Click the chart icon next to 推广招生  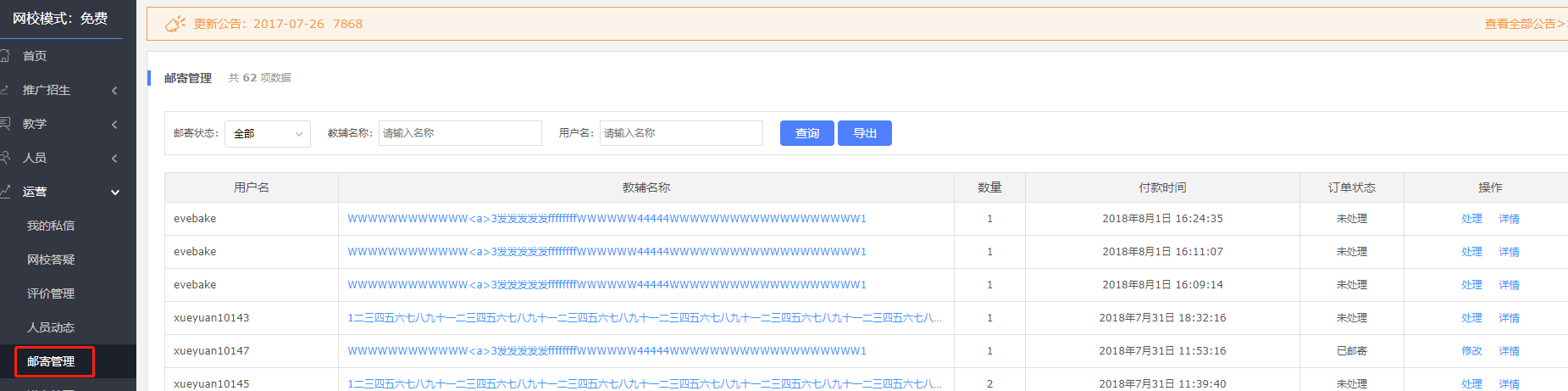(4, 90)
